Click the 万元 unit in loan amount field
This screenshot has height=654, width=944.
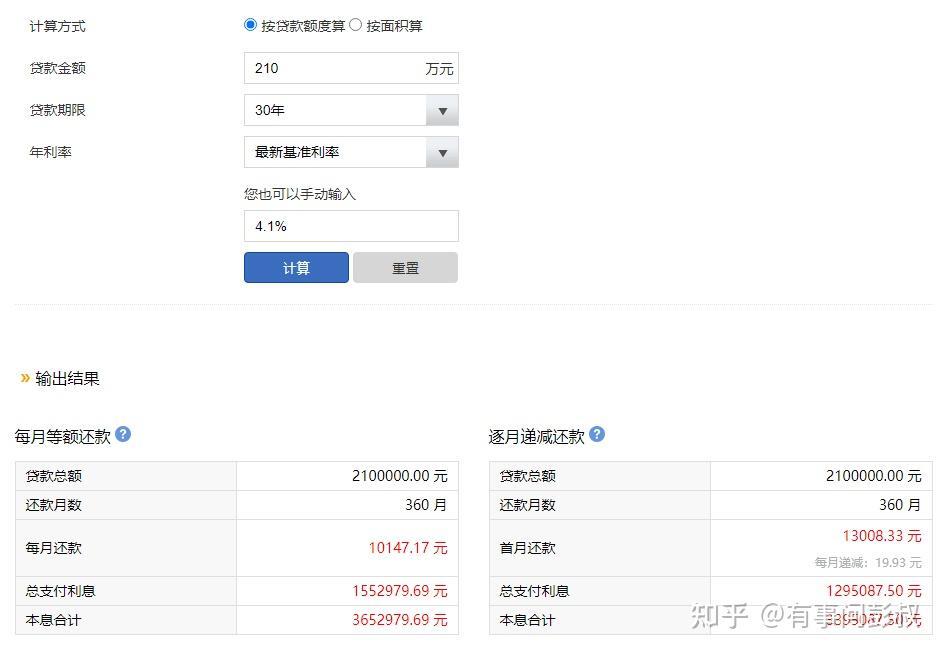tap(439, 69)
